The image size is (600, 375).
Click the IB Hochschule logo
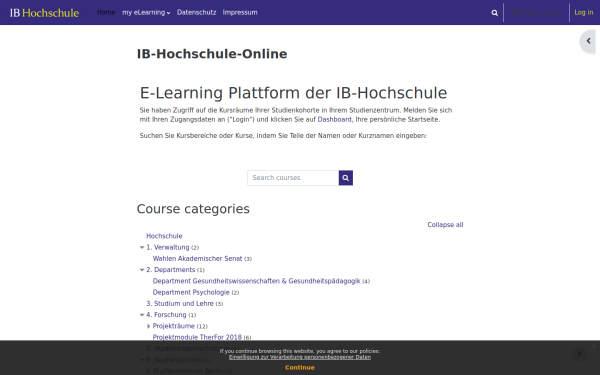coord(44,13)
